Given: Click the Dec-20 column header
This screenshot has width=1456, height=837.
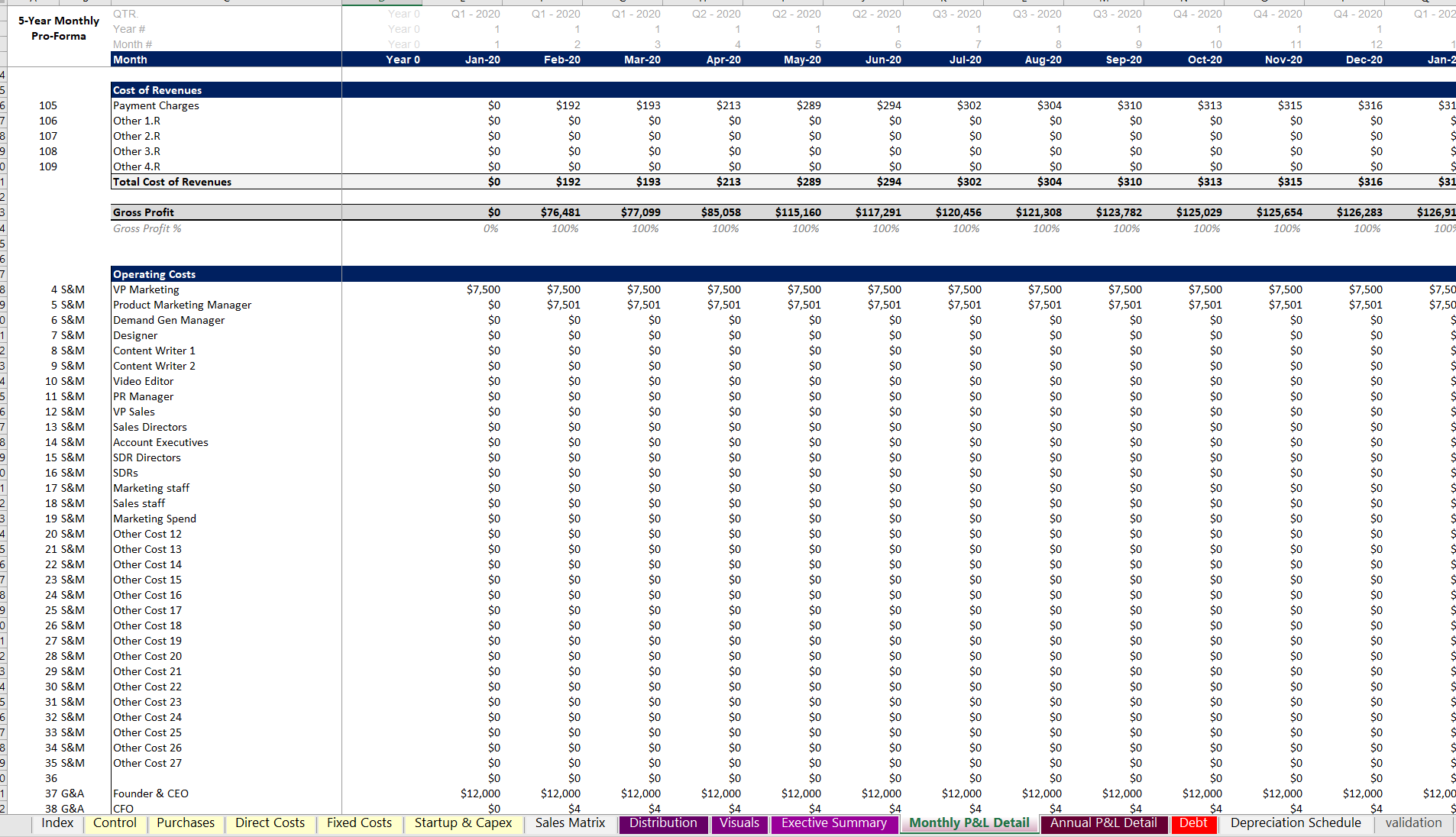Looking at the screenshot, I should click(1364, 60).
